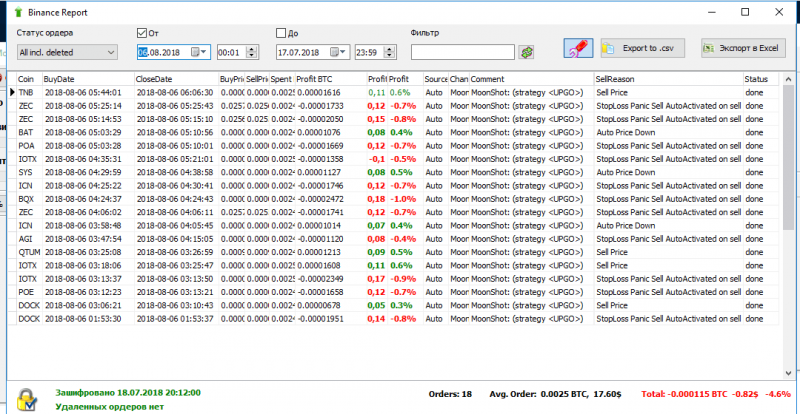Select the BAT coin cell
The image size is (800, 414).
pyautogui.click(x=29, y=132)
